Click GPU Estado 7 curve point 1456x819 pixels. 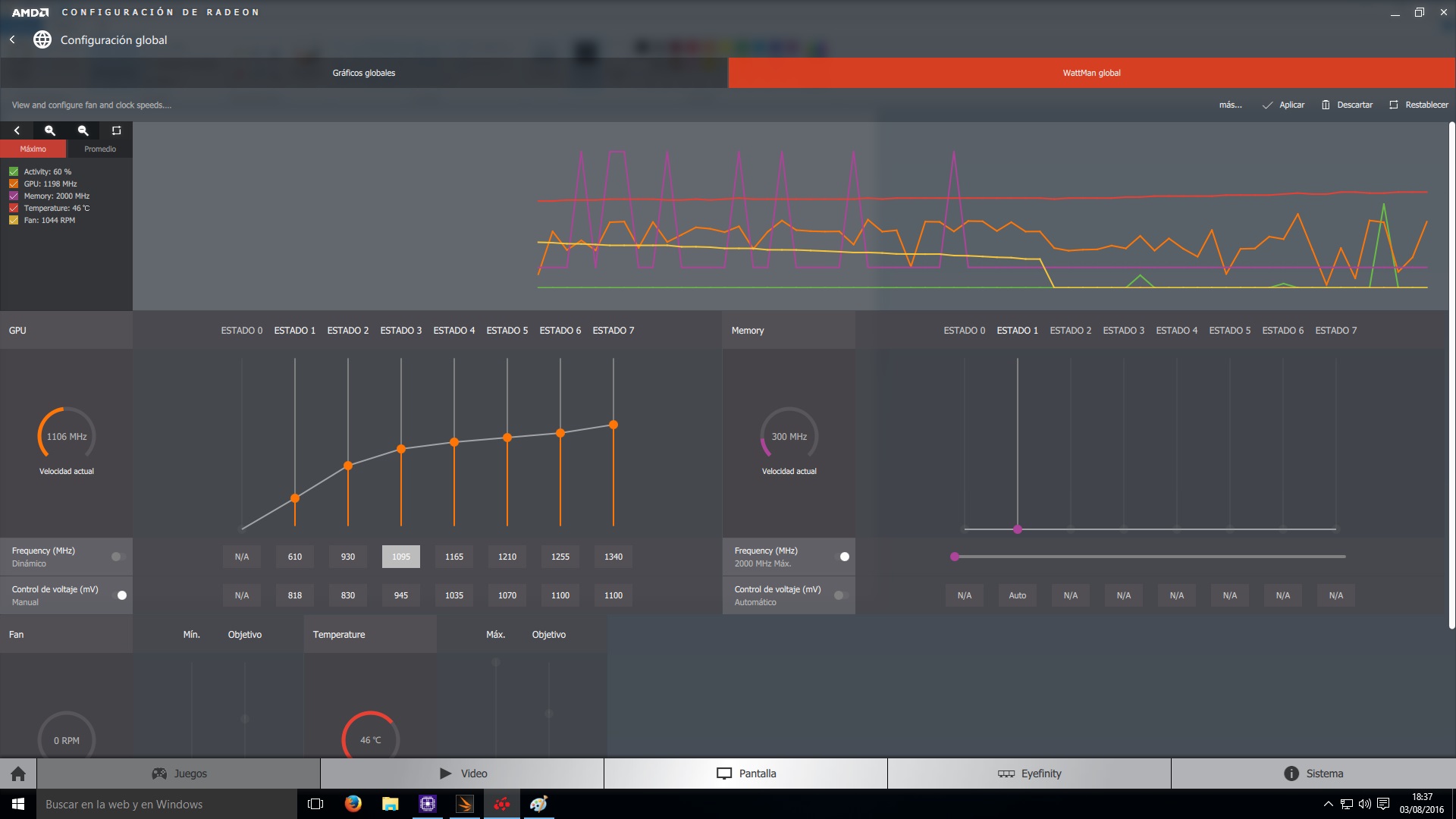(613, 425)
